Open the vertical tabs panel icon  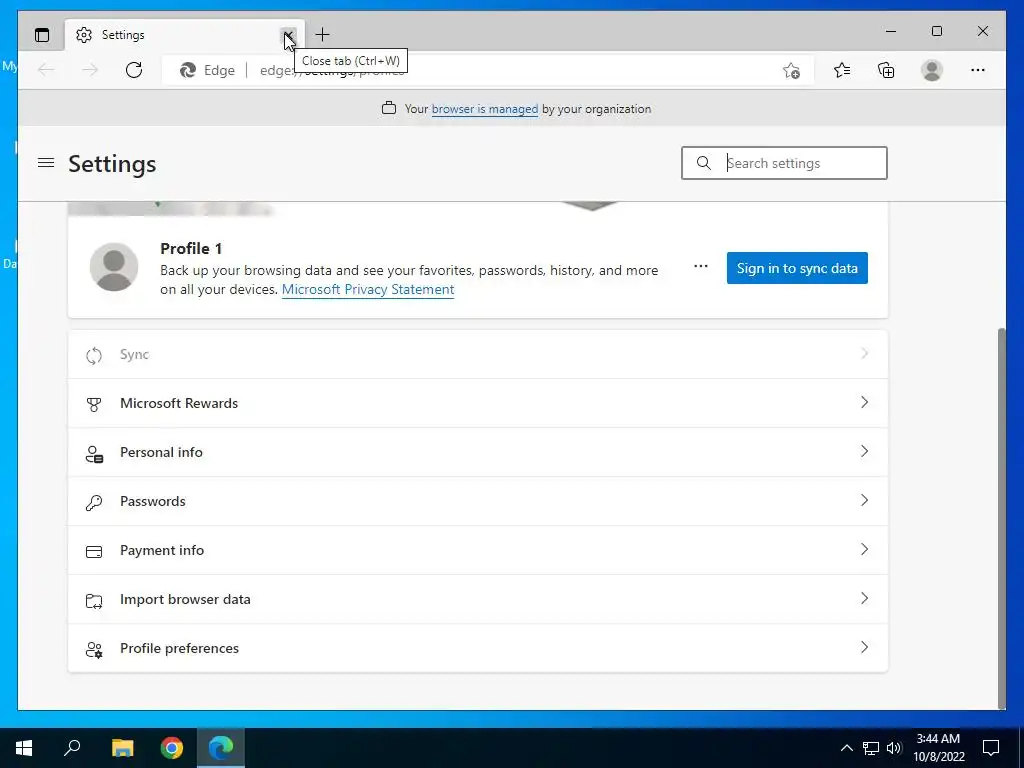pyautogui.click(x=42, y=35)
